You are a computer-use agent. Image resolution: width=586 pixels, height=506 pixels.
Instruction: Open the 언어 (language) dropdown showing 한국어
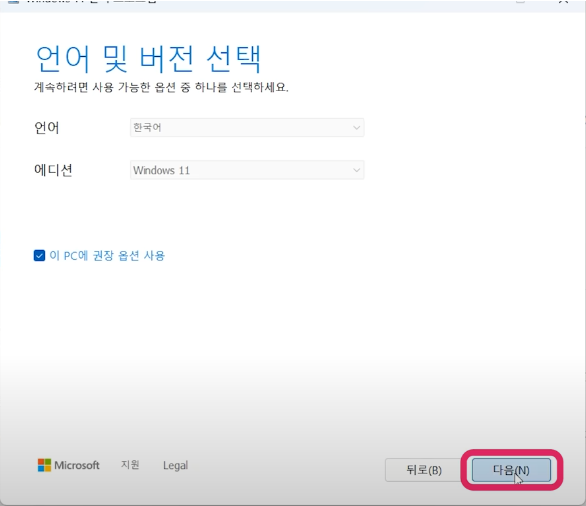[247, 128]
